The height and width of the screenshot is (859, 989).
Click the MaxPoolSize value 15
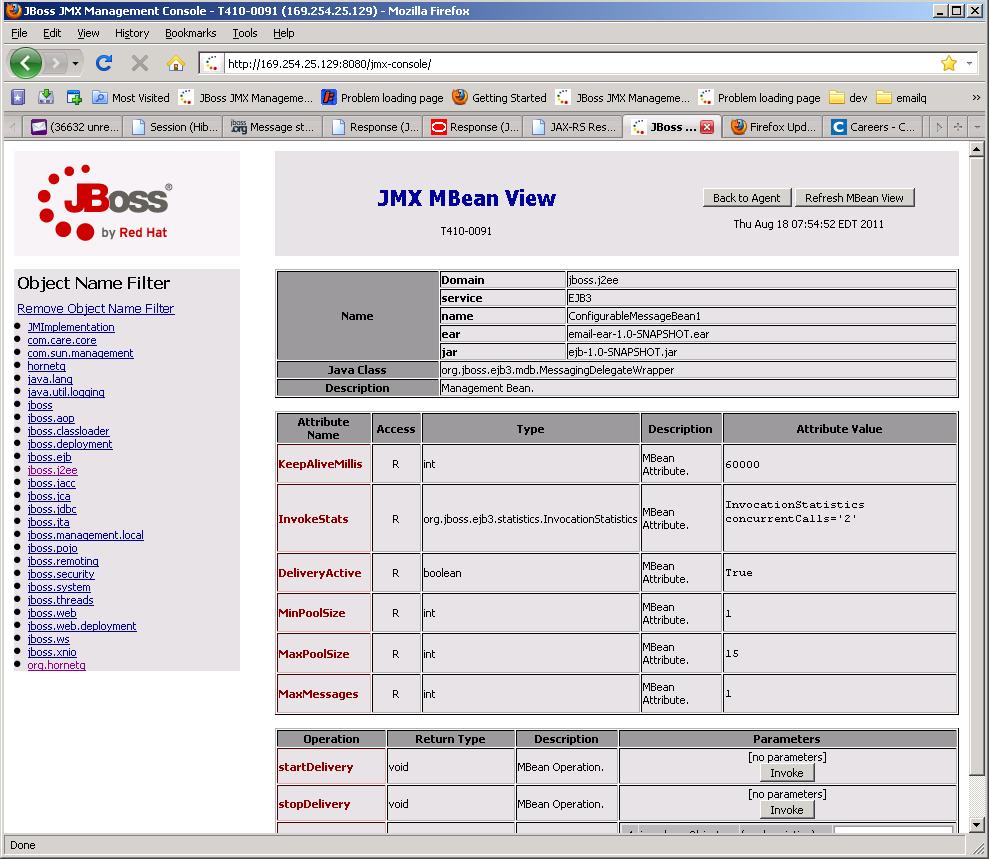tap(732, 653)
